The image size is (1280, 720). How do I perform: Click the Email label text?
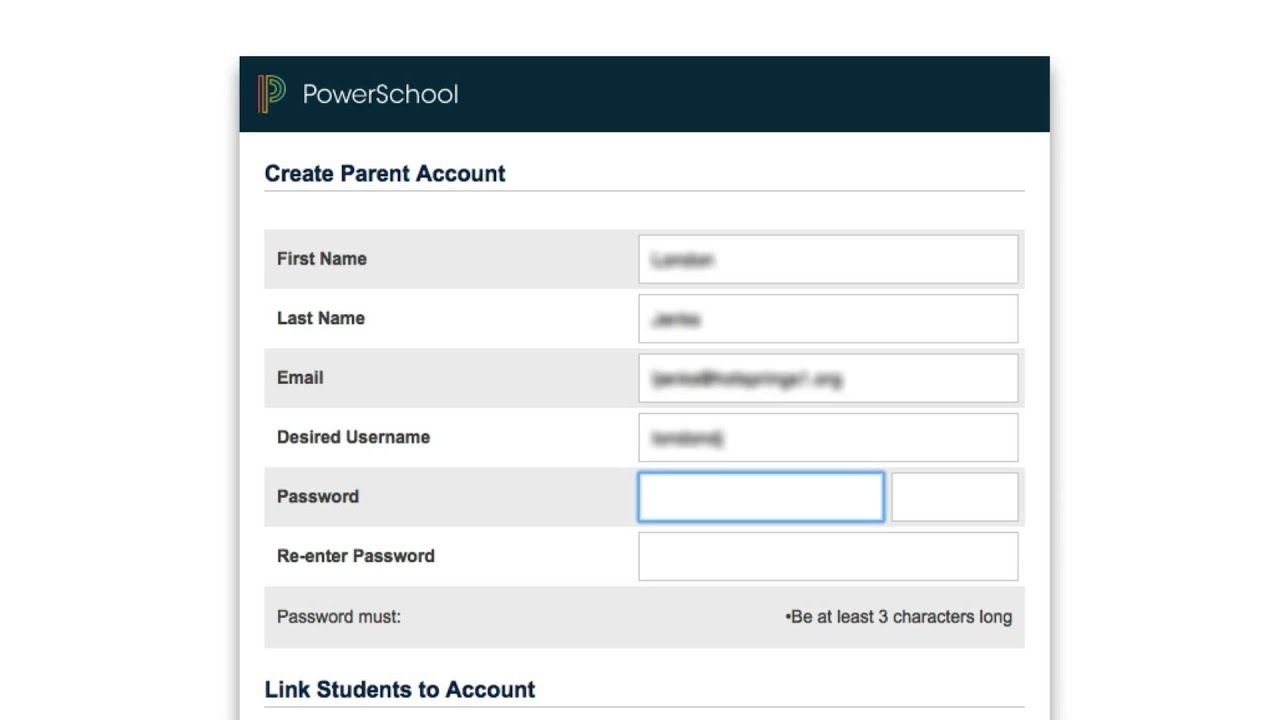[300, 378]
